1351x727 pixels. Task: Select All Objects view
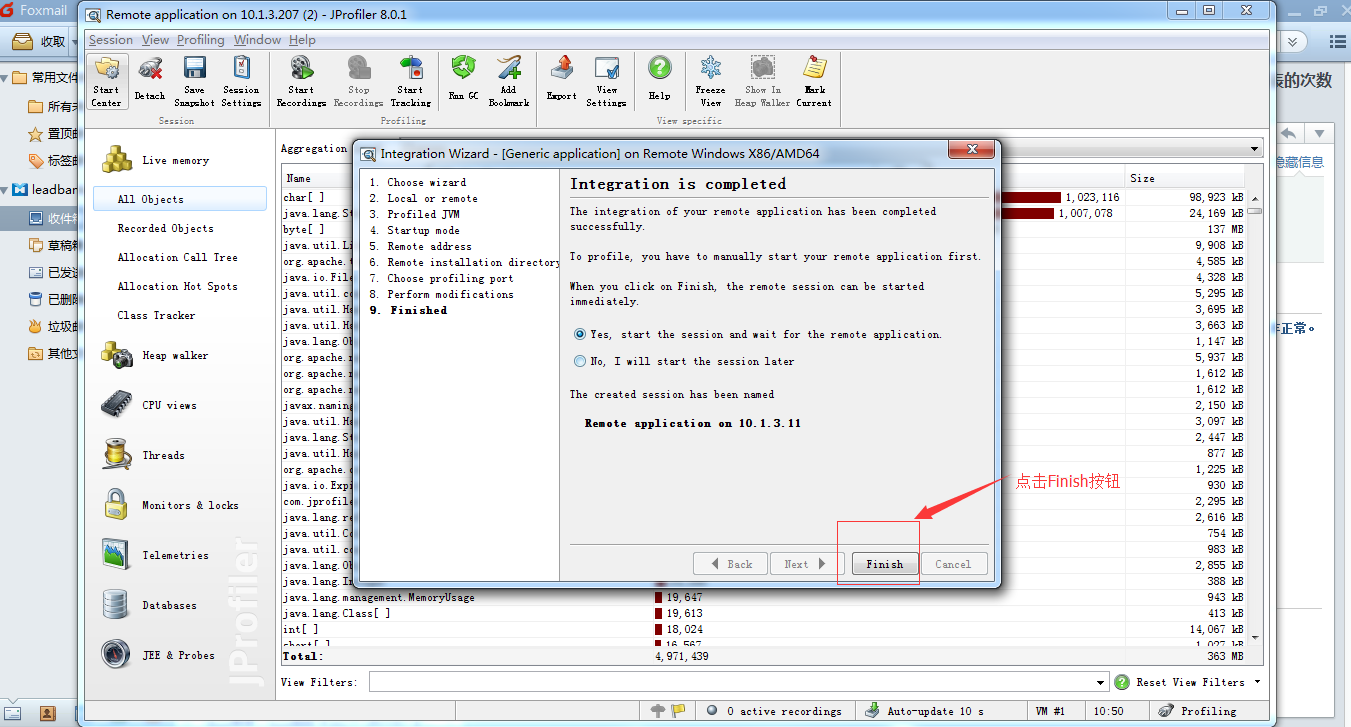point(180,199)
